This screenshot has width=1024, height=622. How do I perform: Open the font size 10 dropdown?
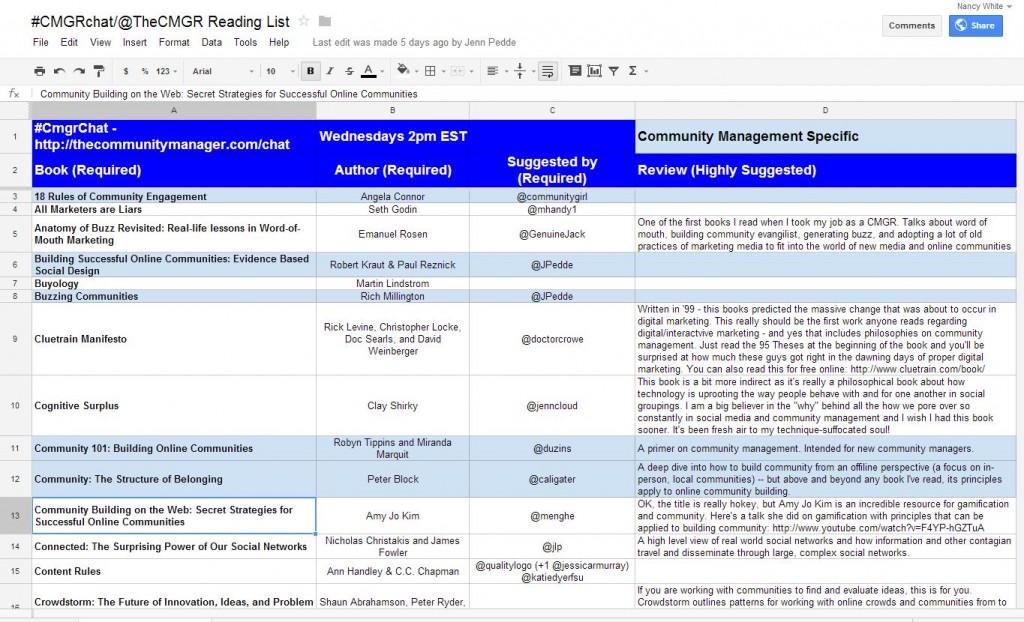280,71
